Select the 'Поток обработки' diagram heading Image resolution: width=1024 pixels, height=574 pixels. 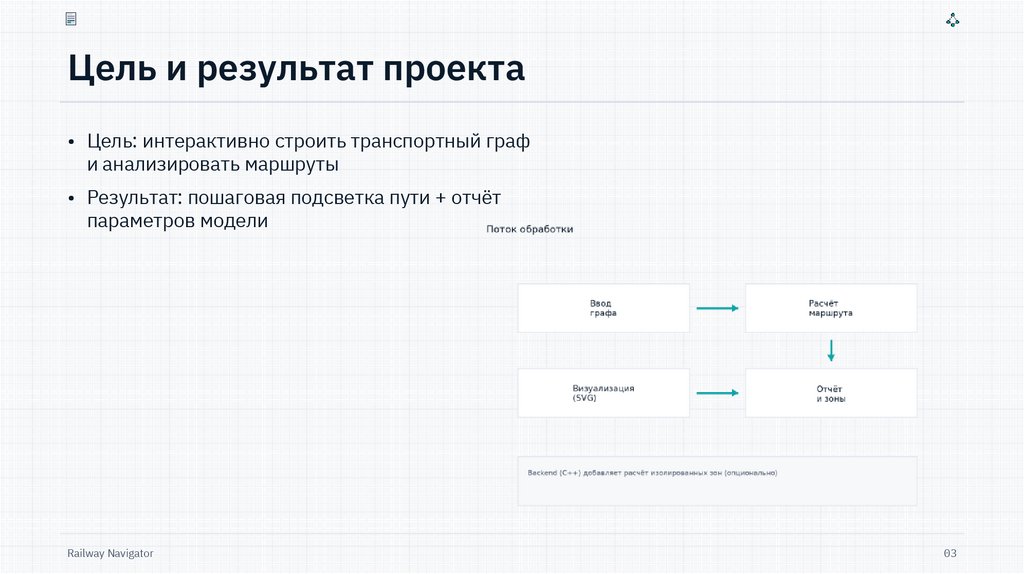(530, 229)
